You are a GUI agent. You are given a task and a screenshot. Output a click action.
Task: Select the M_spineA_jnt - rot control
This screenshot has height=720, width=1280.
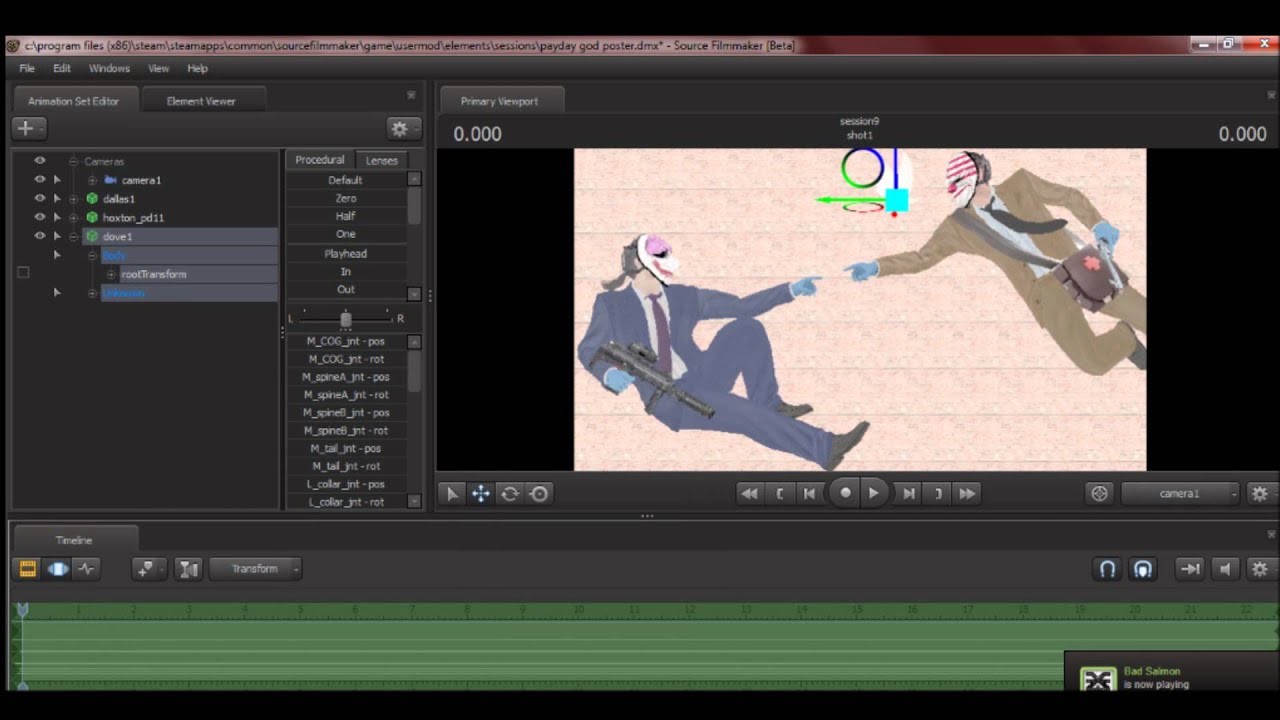345,395
